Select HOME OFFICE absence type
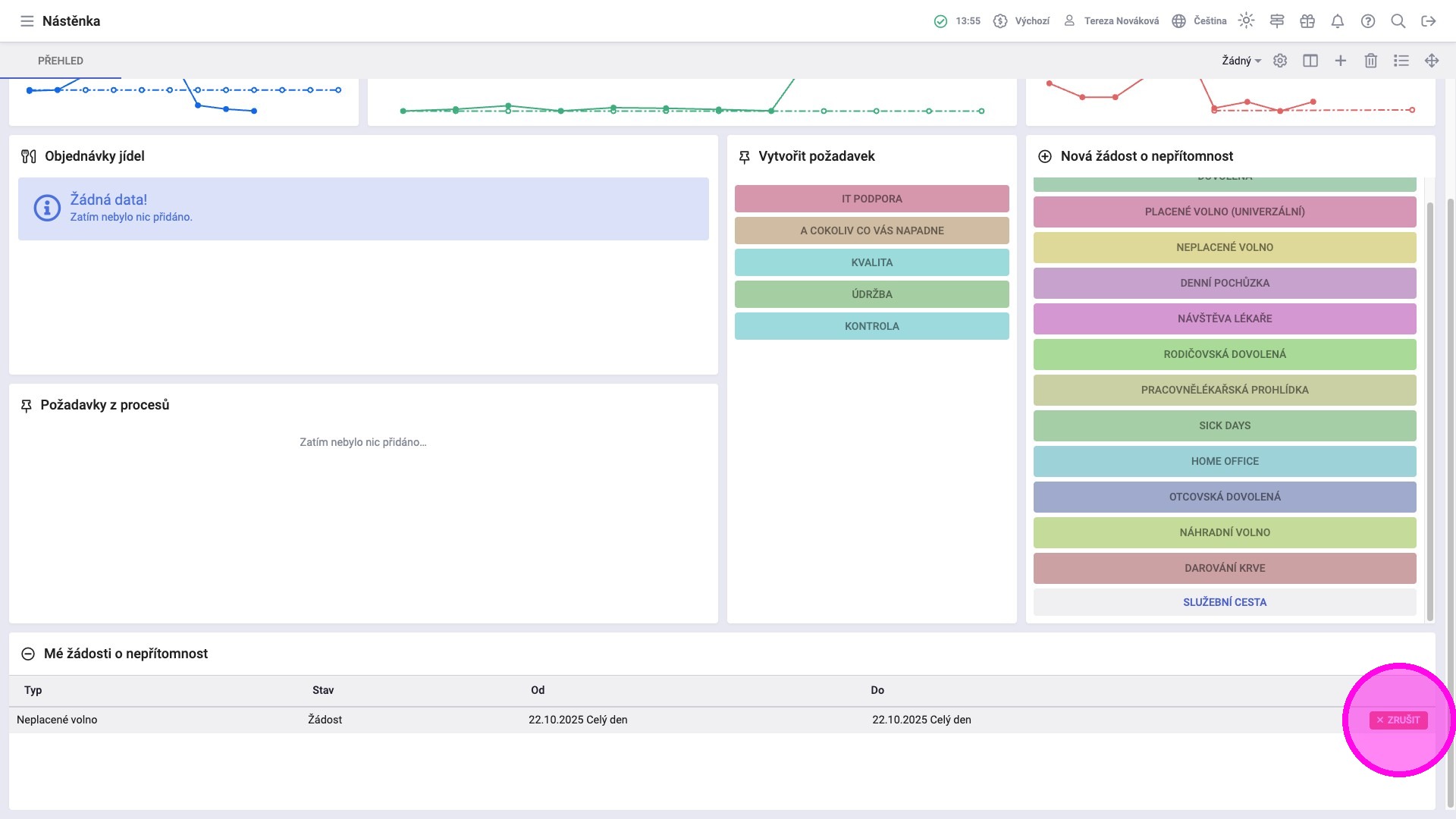 click(x=1224, y=461)
